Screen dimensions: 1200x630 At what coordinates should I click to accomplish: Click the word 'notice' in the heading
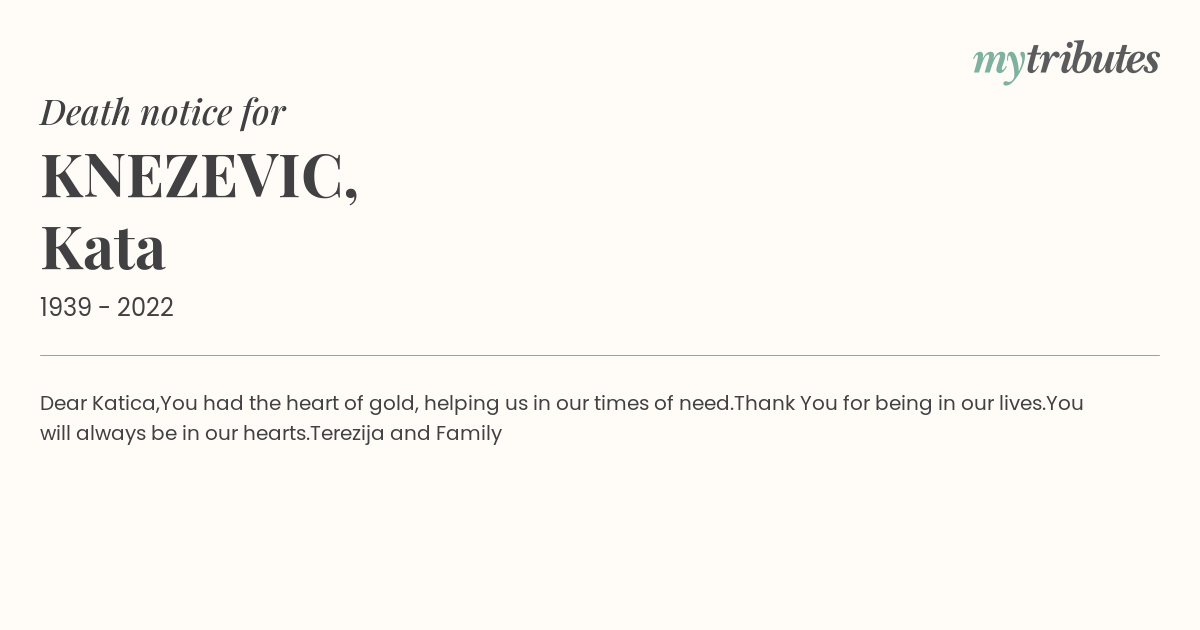(x=187, y=112)
